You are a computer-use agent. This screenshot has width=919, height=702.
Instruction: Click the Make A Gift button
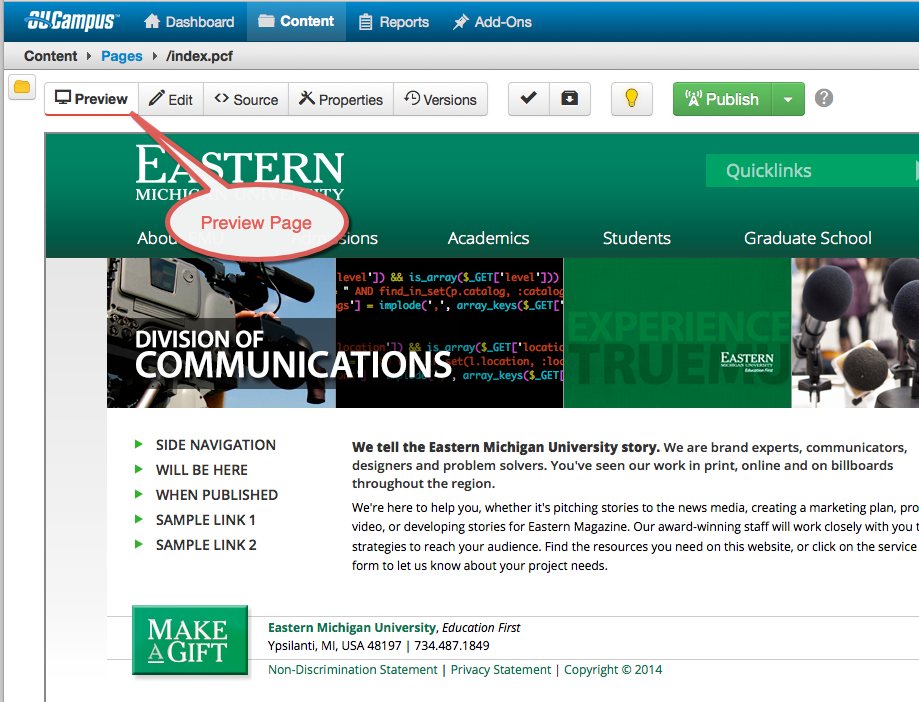tap(190, 640)
